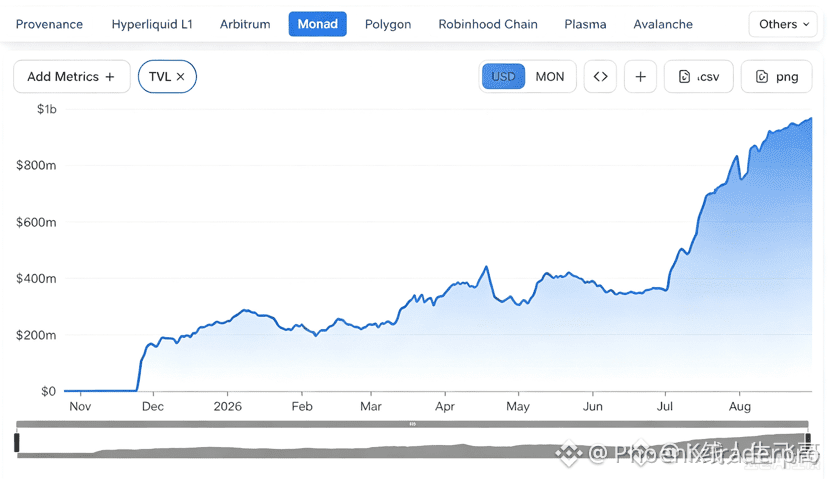
Task: Toggle the TVL metric chip
Action: coord(167,77)
